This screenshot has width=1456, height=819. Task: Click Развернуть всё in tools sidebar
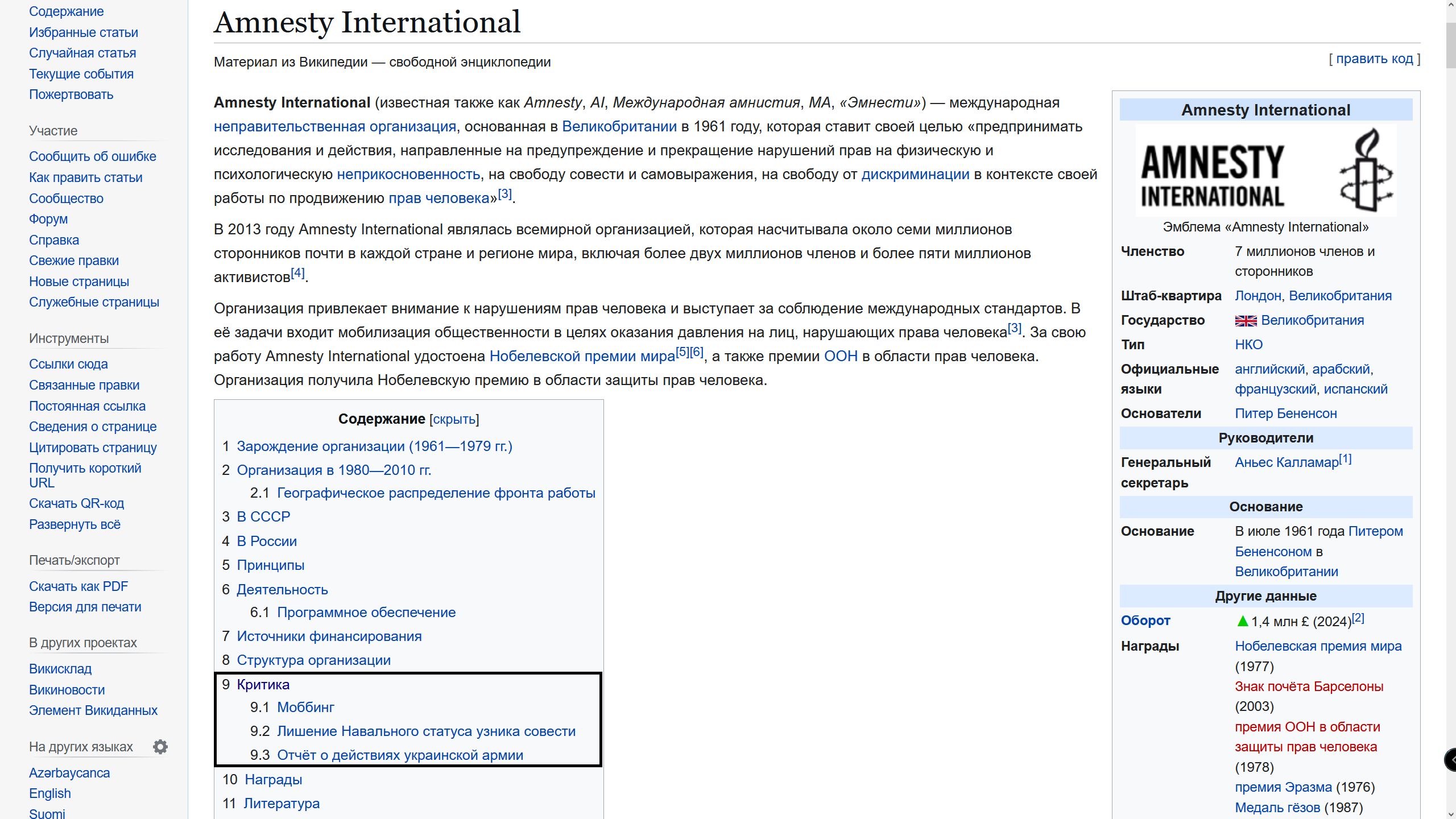(x=75, y=524)
